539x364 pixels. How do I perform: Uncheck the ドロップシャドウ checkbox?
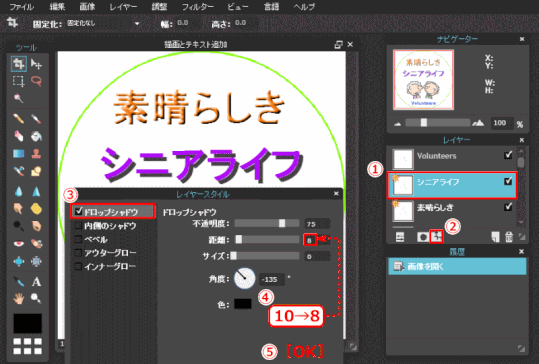pos(79,211)
